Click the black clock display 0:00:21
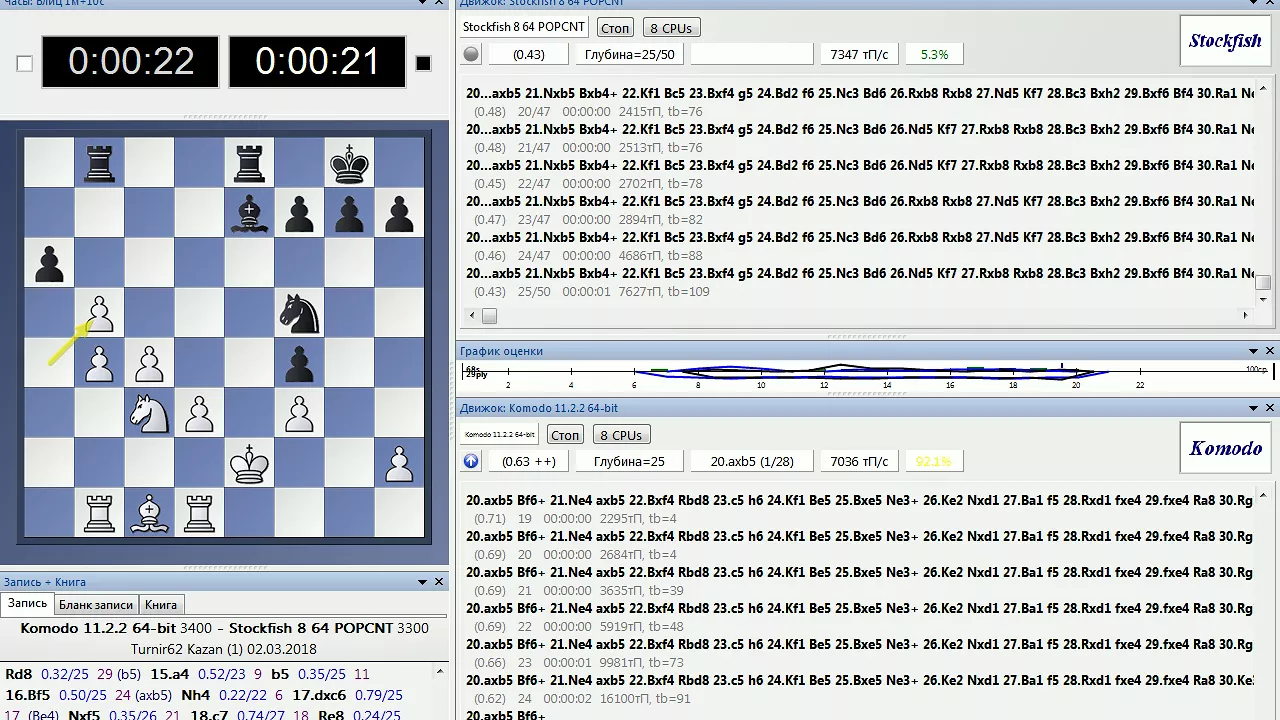Screen dimensions: 1280x720 coord(317,62)
